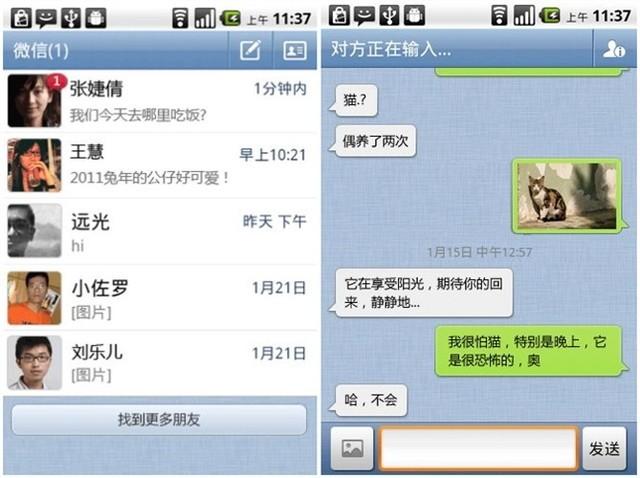Tap the Wi-Fi icon in left status bar
This screenshot has width=640, height=478.
180,18
